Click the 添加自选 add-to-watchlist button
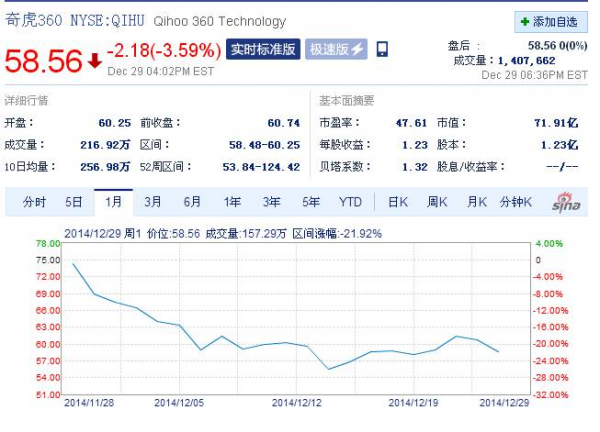The height and width of the screenshot is (432, 600). tap(551, 22)
